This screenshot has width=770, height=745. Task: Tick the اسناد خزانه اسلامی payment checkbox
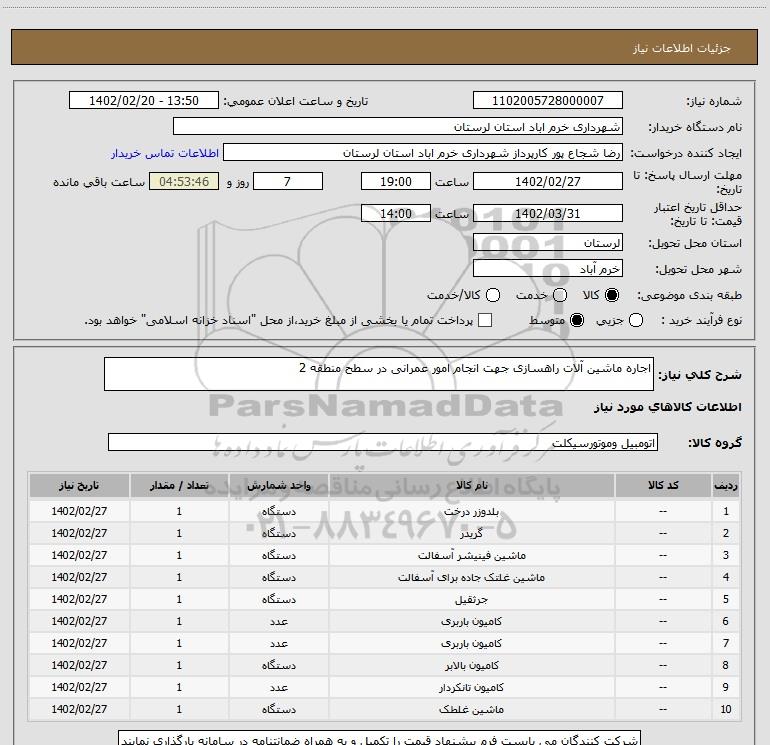click(485, 320)
